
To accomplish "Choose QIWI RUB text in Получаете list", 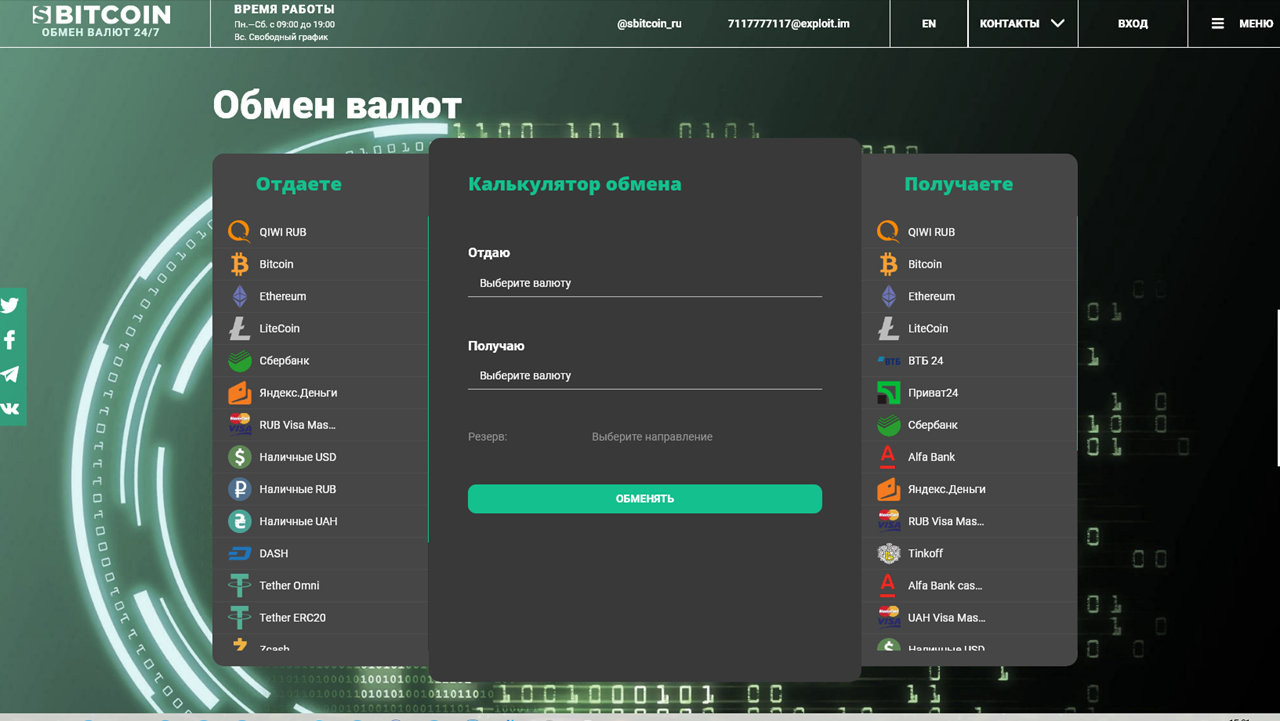I will (931, 232).
